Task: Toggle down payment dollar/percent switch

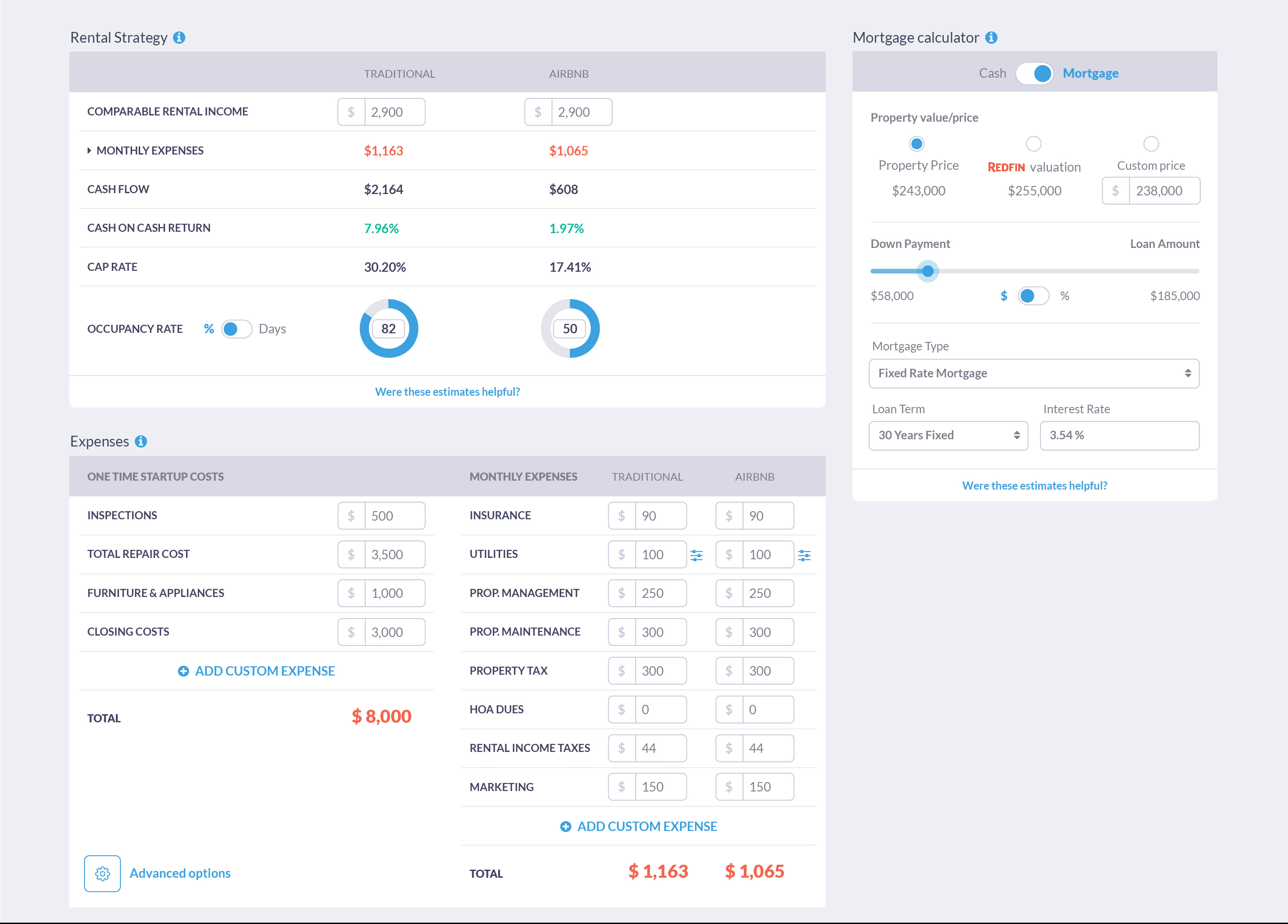Action: (x=1033, y=296)
